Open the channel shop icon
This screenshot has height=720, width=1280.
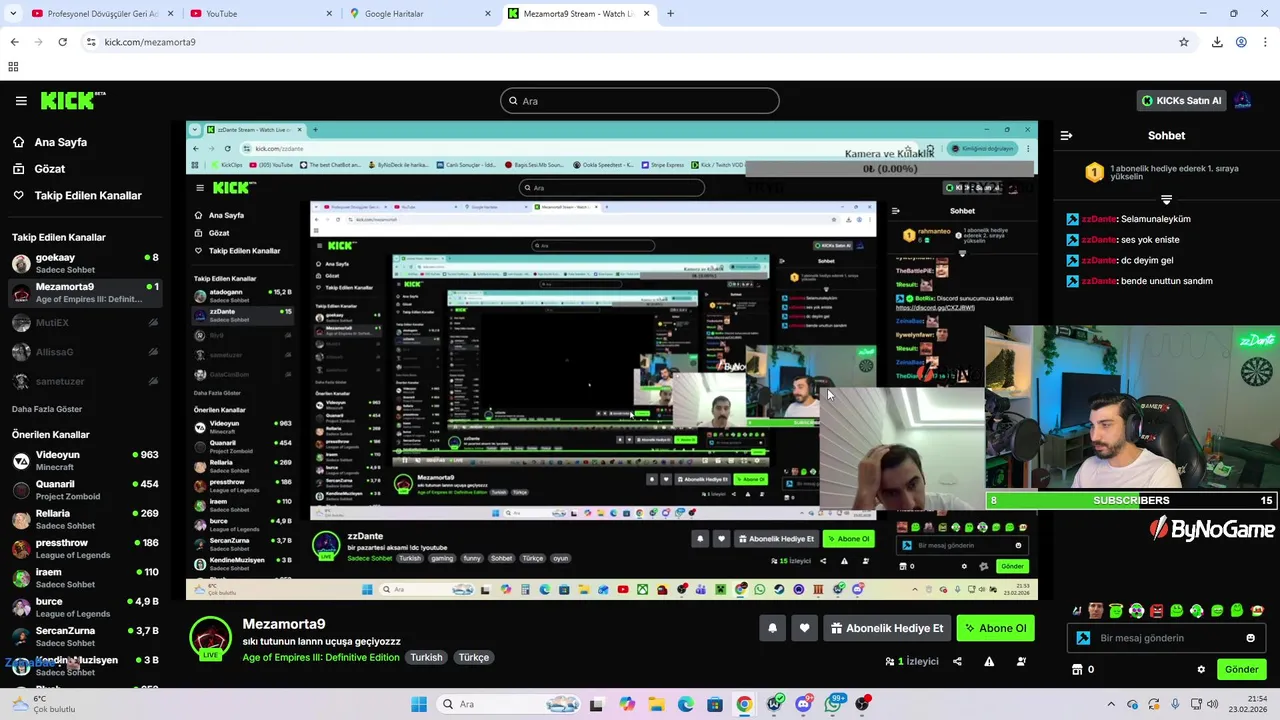(1077, 670)
